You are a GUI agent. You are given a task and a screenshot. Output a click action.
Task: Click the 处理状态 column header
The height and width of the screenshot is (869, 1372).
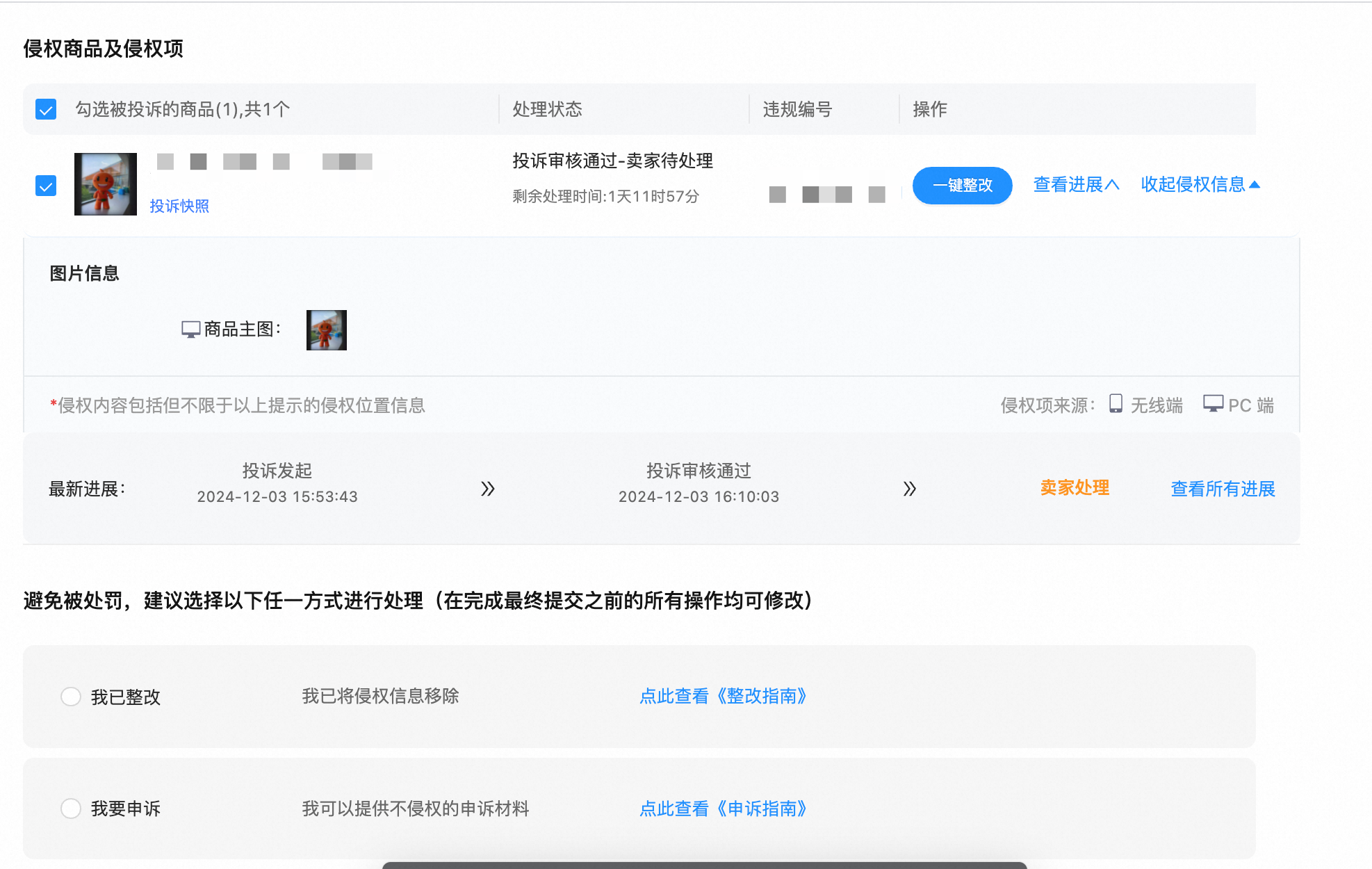coord(548,109)
